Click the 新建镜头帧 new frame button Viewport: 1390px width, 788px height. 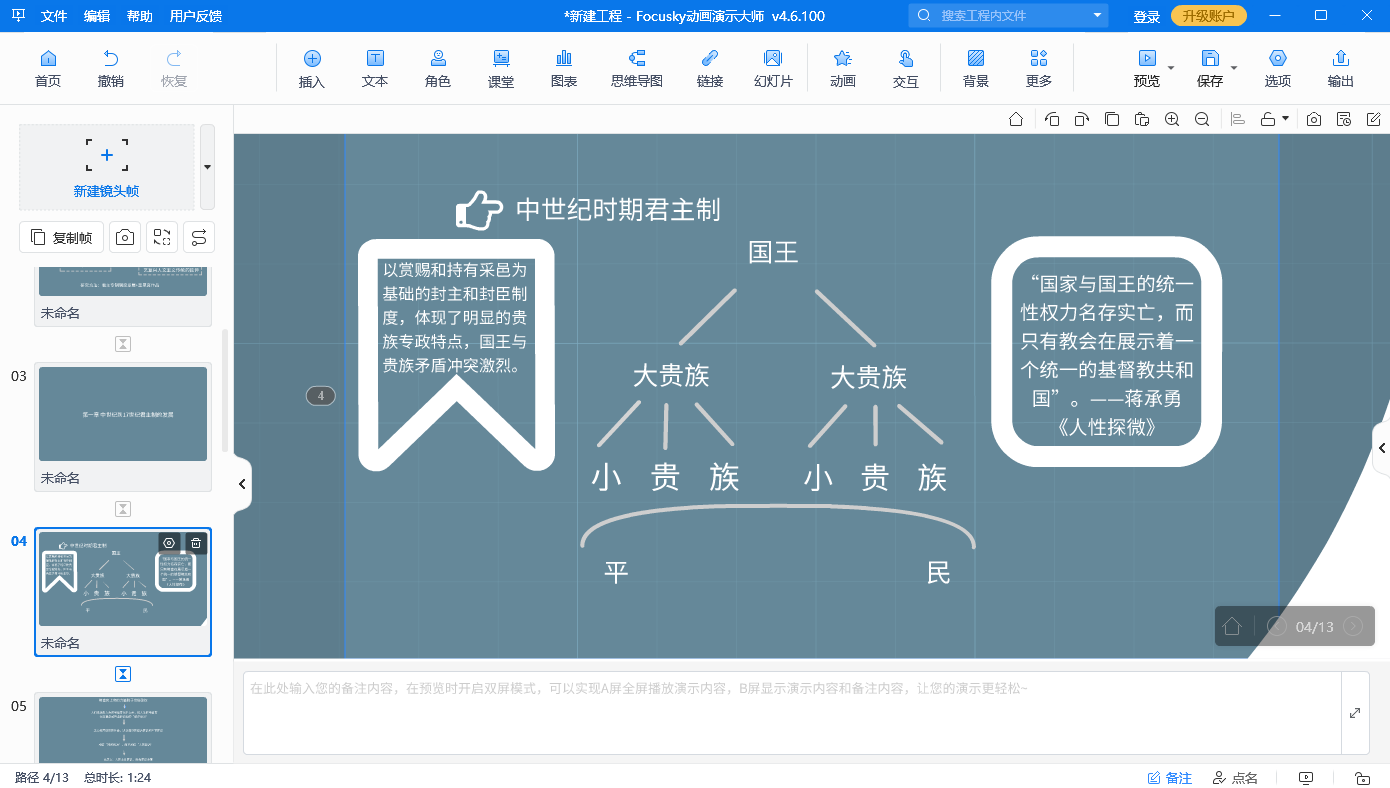click(107, 167)
